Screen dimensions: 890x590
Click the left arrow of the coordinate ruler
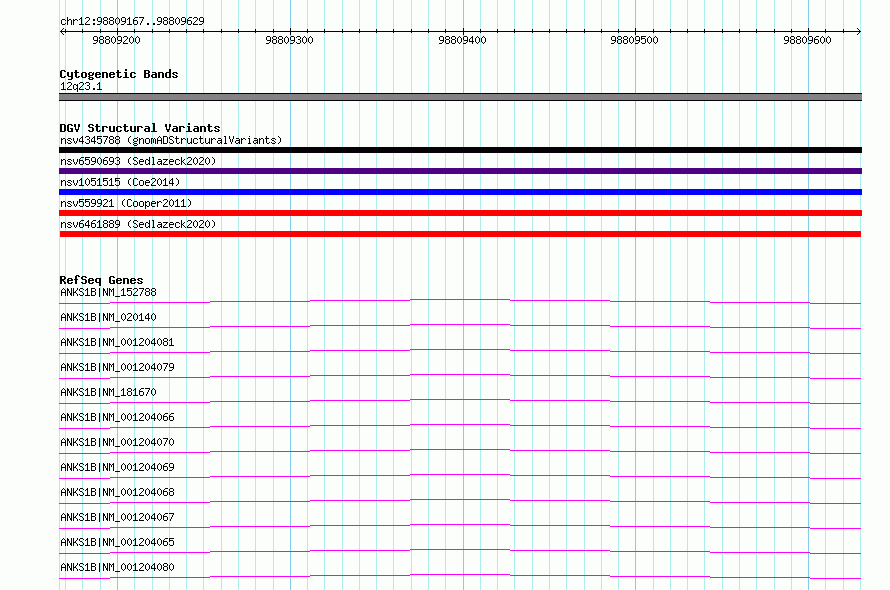(62, 31)
